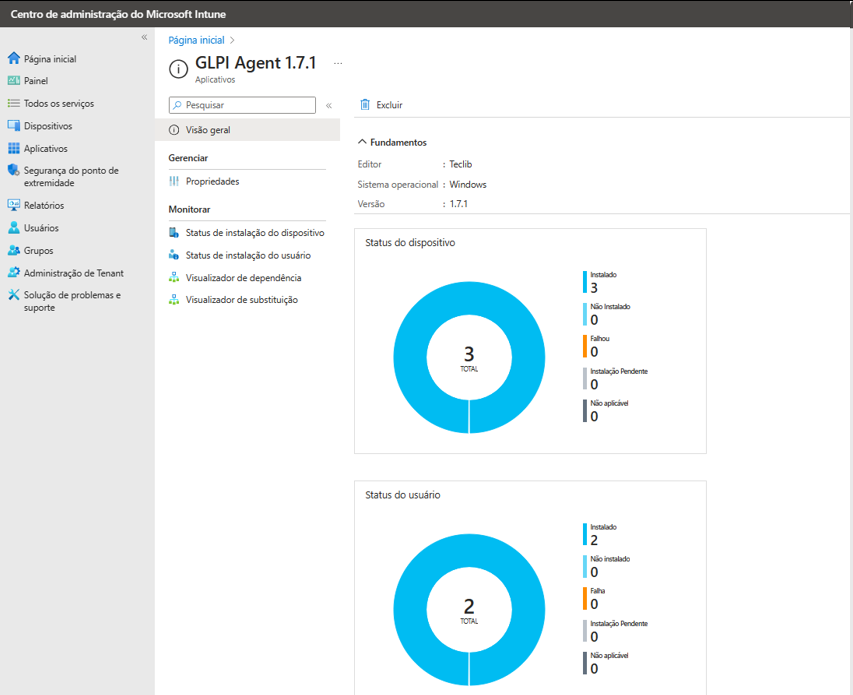The height and width of the screenshot is (695, 853).
Task: Click the Editor value Teclib
Action: [x=461, y=164]
